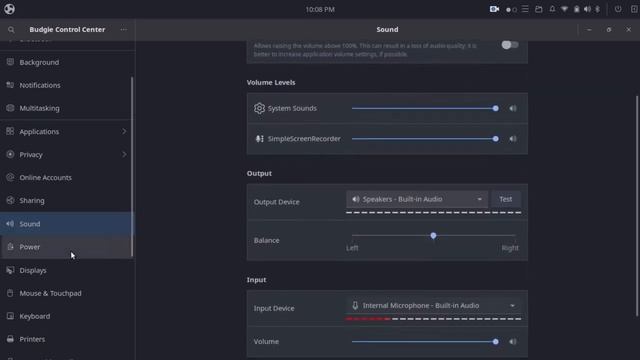Open the Output Device Speakers dropdown
640x360 pixels.
pyautogui.click(x=417, y=199)
